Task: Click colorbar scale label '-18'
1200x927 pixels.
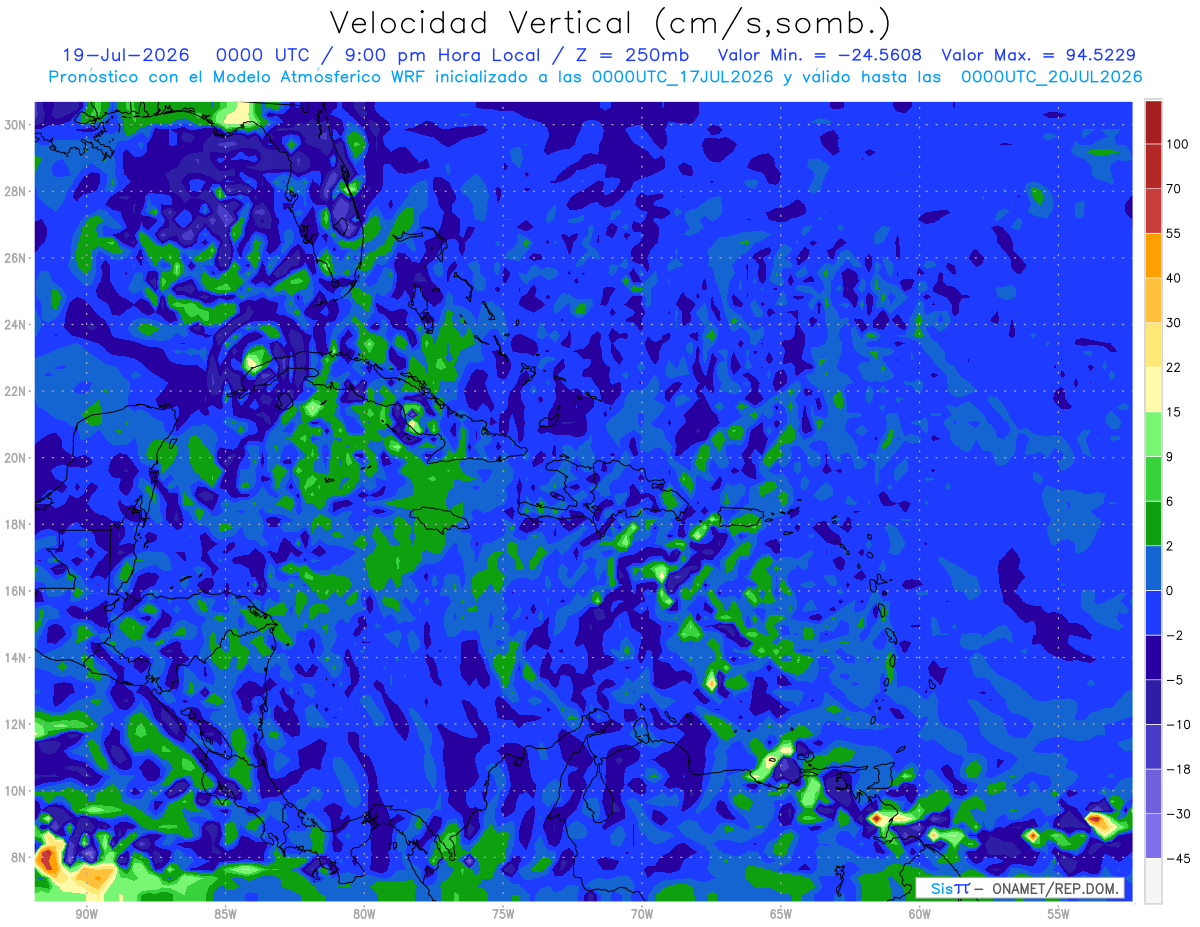Action: click(x=1177, y=769)
